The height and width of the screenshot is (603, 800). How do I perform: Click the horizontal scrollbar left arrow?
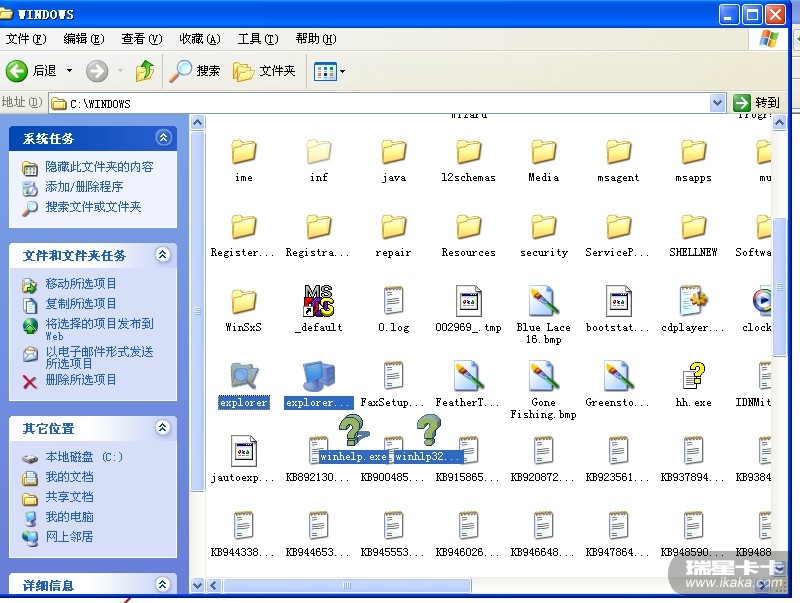[x=214, y=585]
